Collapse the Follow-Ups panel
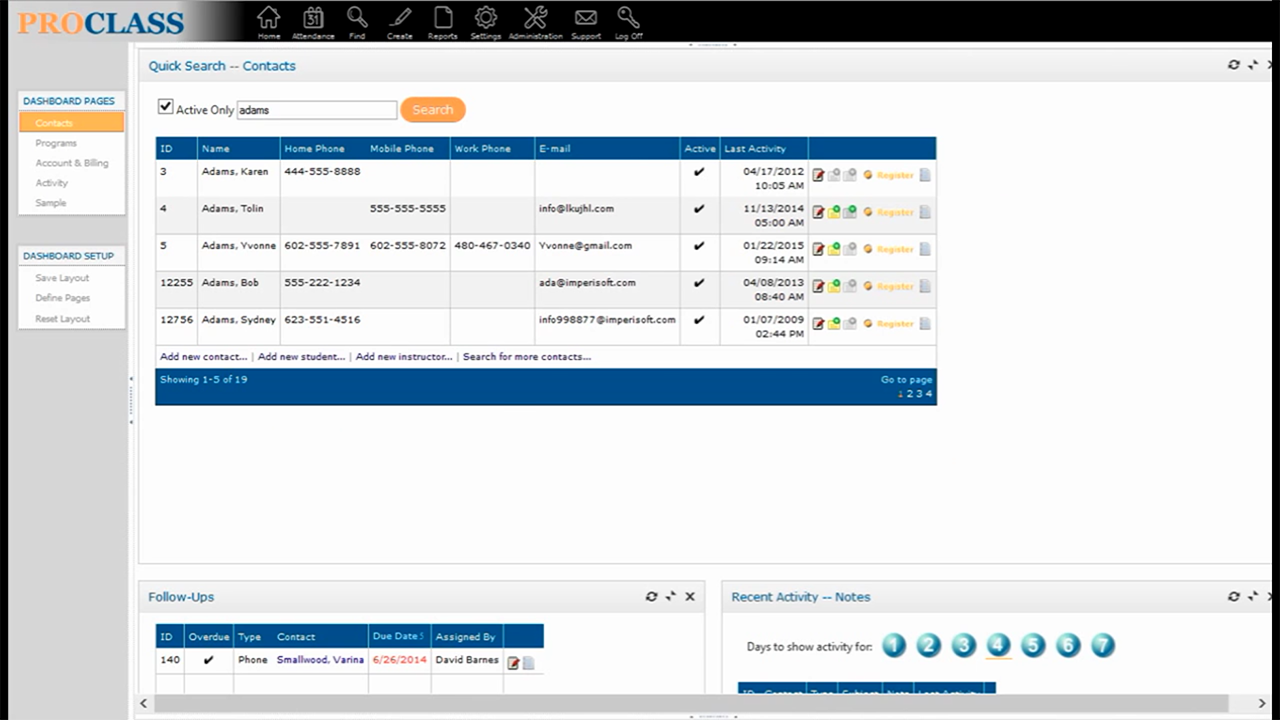1280x720 pixels. point(671,596)
